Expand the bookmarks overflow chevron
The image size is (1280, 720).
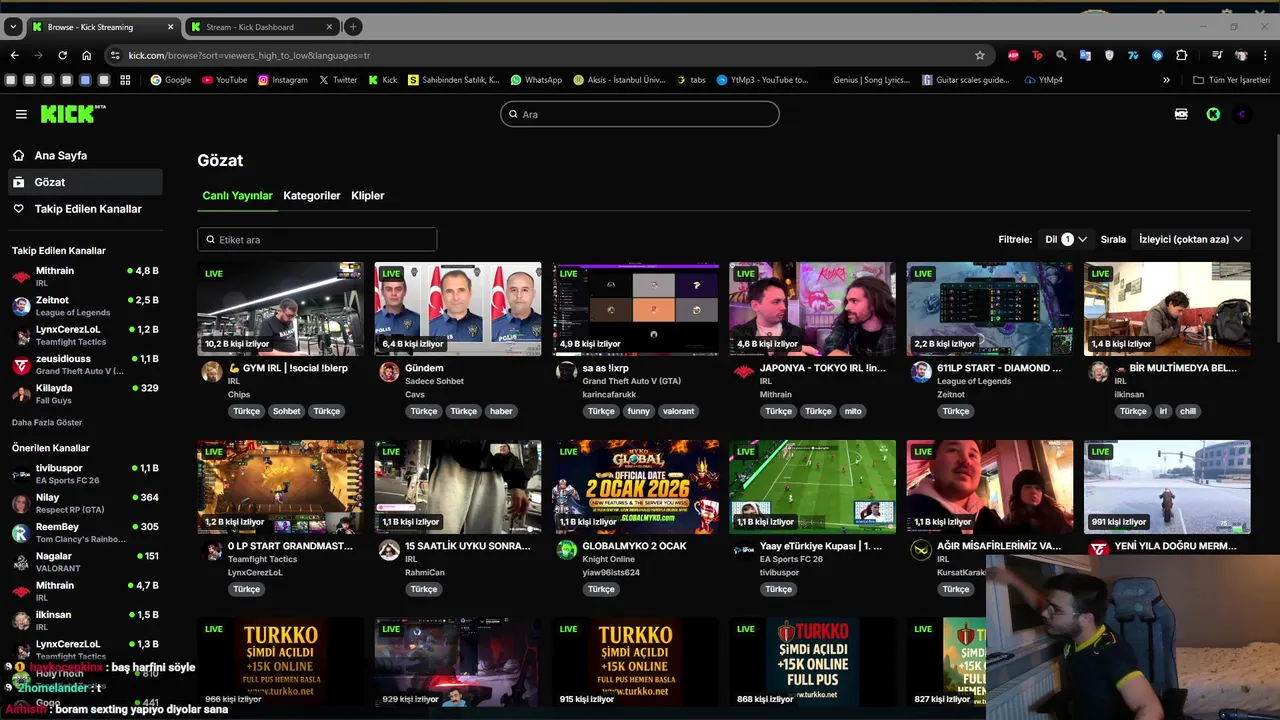1166,80
